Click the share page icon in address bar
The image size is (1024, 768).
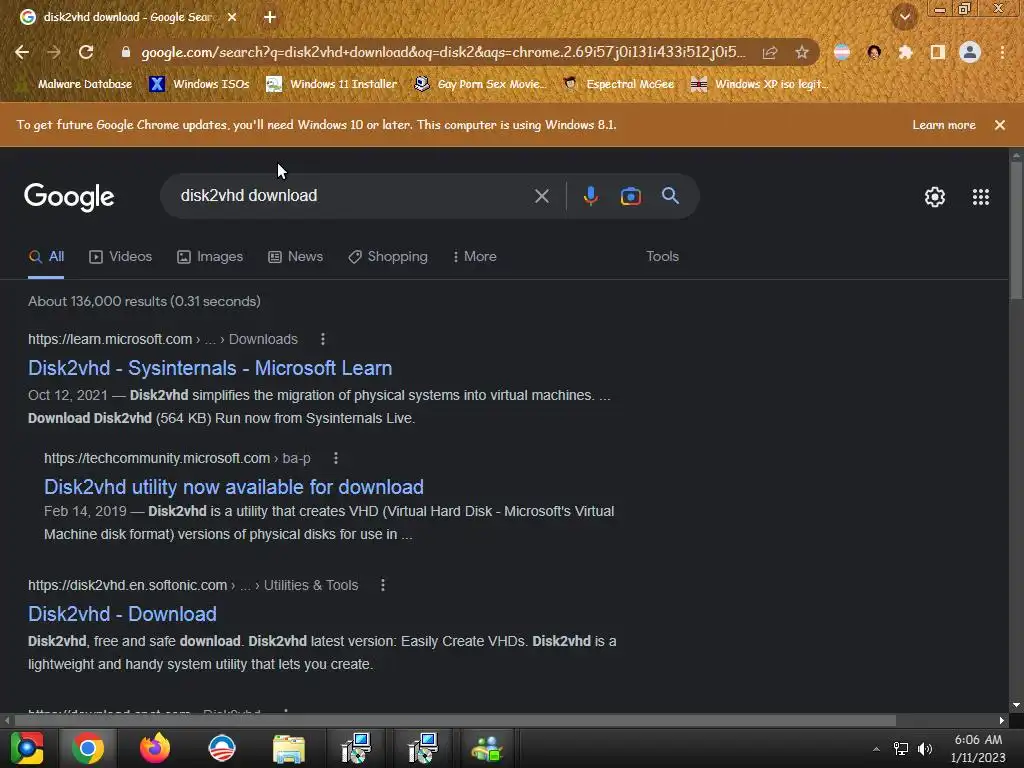770,52
